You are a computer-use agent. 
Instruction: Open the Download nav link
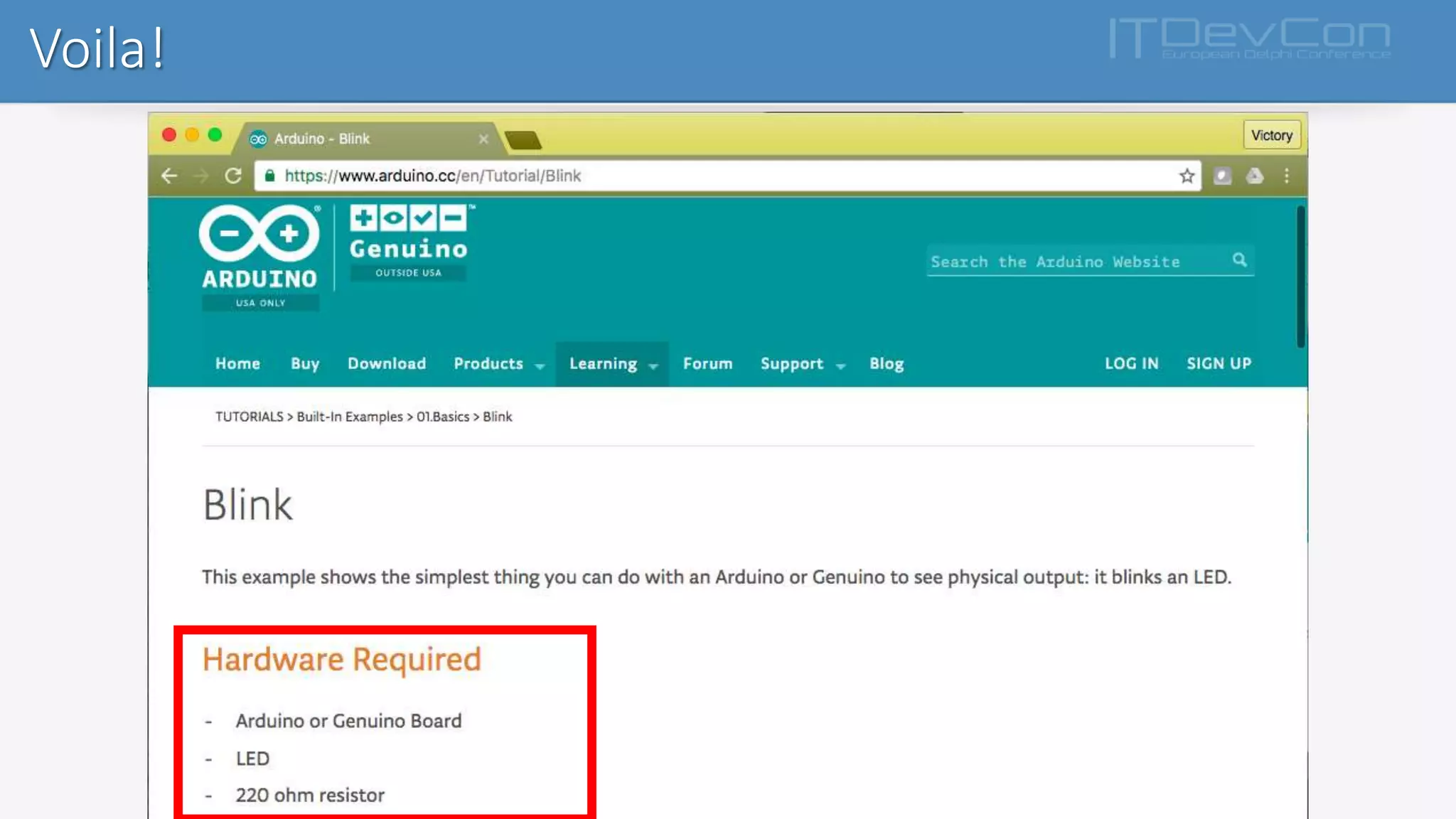tap(387, 363)
